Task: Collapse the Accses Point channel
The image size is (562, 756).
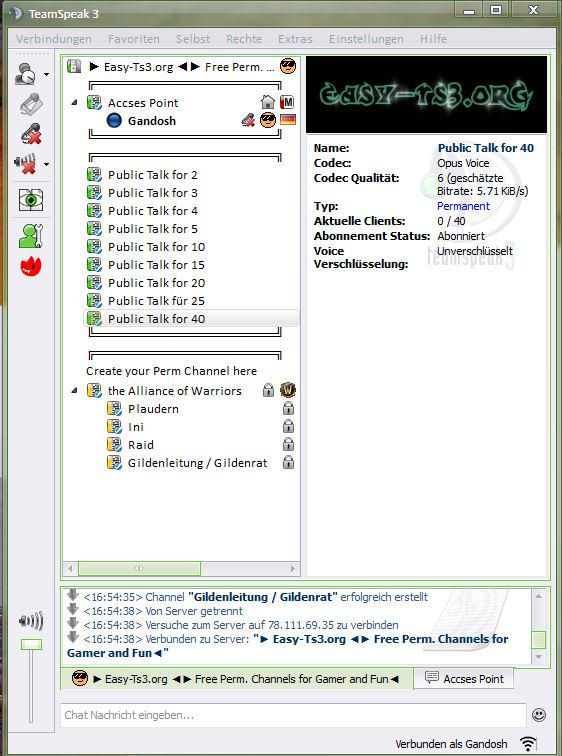Action: [74, 102]
